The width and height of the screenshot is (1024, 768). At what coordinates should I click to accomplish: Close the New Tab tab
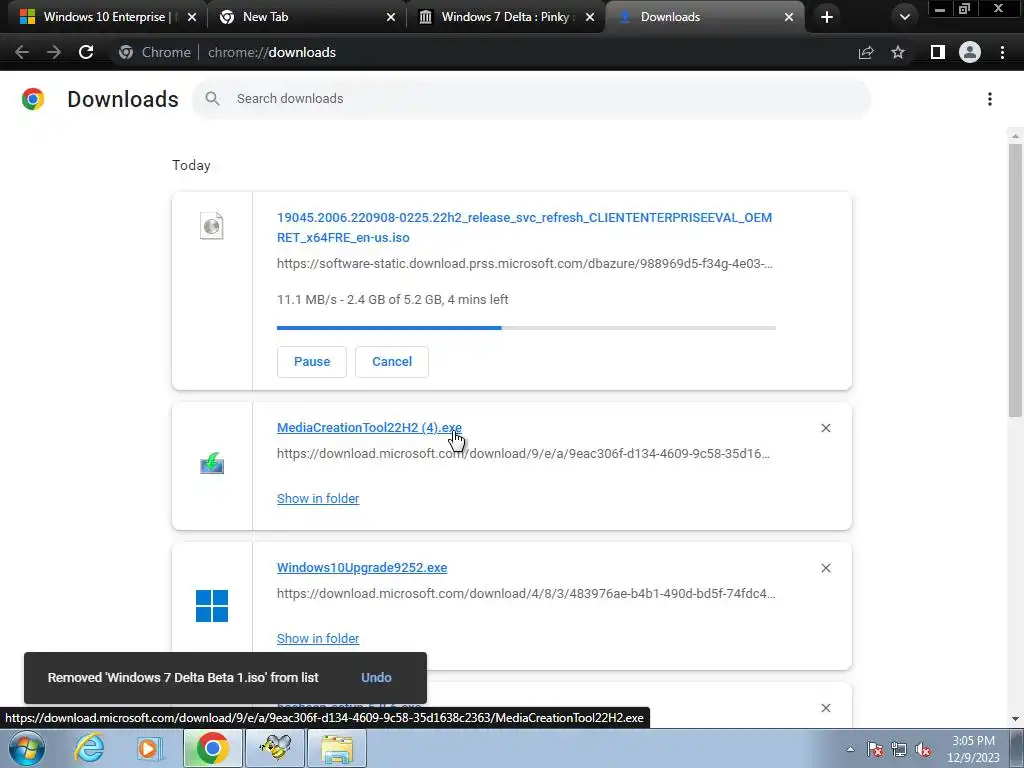click(x=391, y=17)
